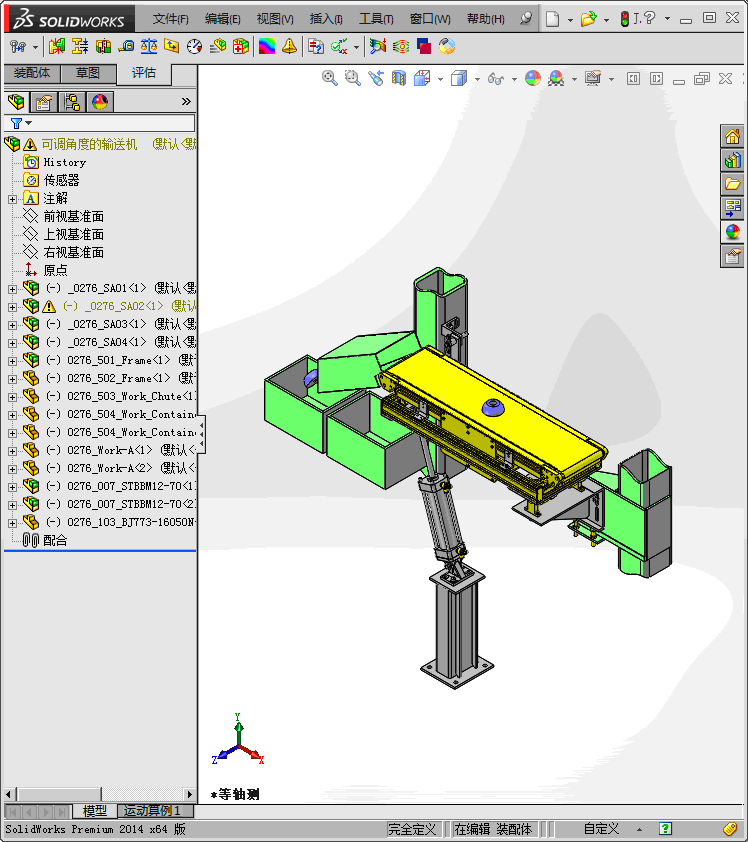Open the Design Library task pane icon
The image size is (748, 842).
tap(732, 160)
